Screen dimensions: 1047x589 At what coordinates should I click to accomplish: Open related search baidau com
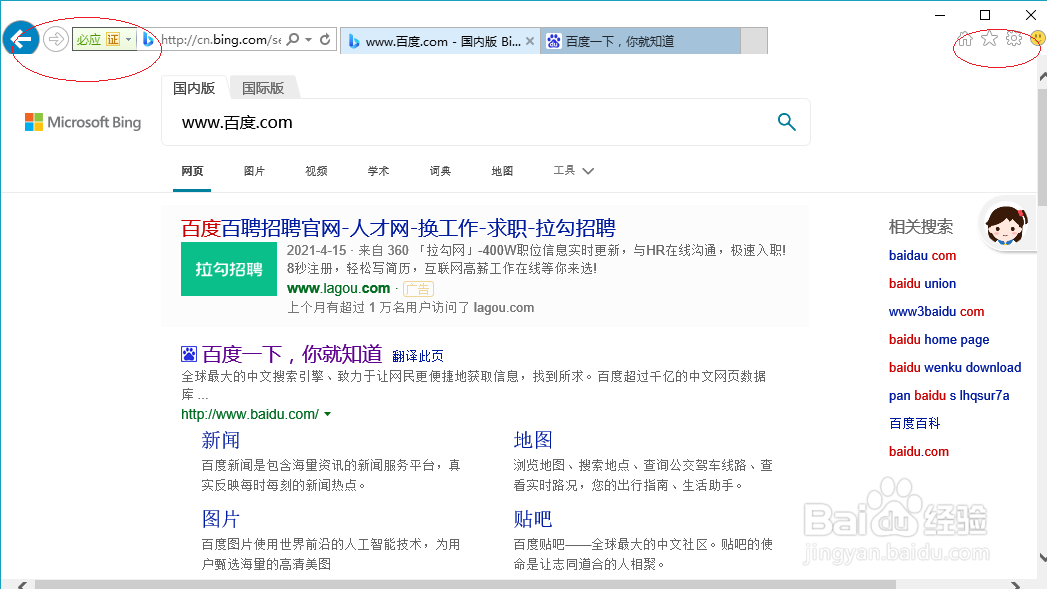click(x=922, y=256)
